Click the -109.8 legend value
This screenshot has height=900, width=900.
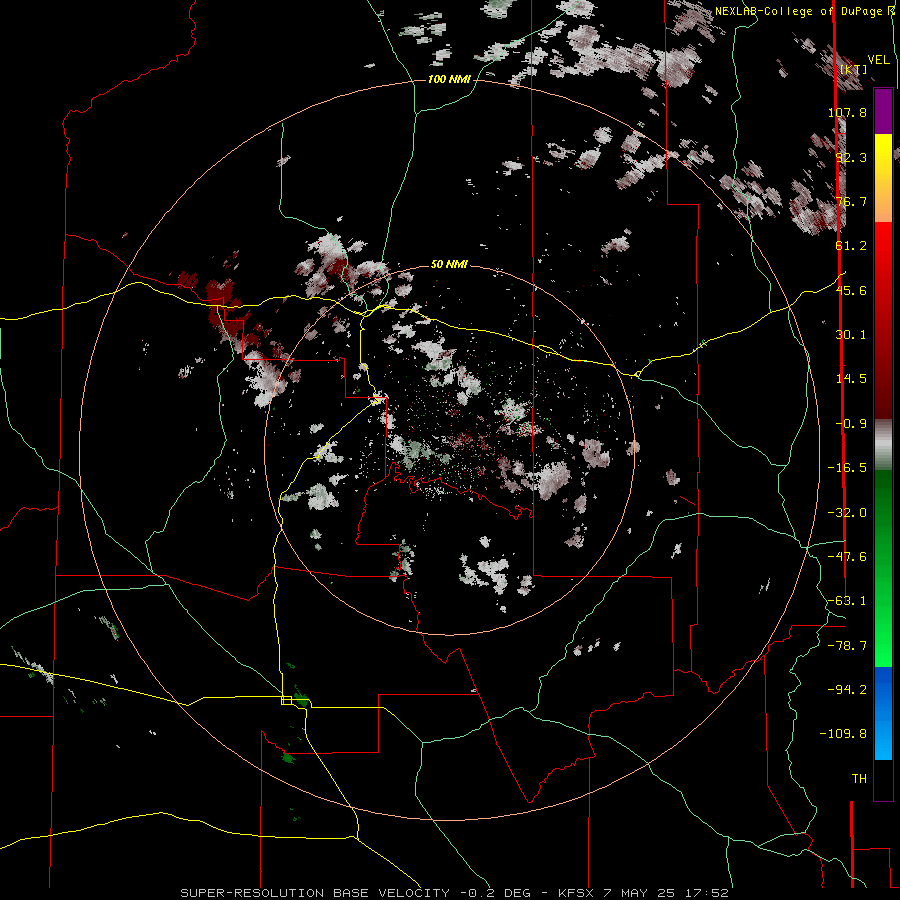point(843,734)
